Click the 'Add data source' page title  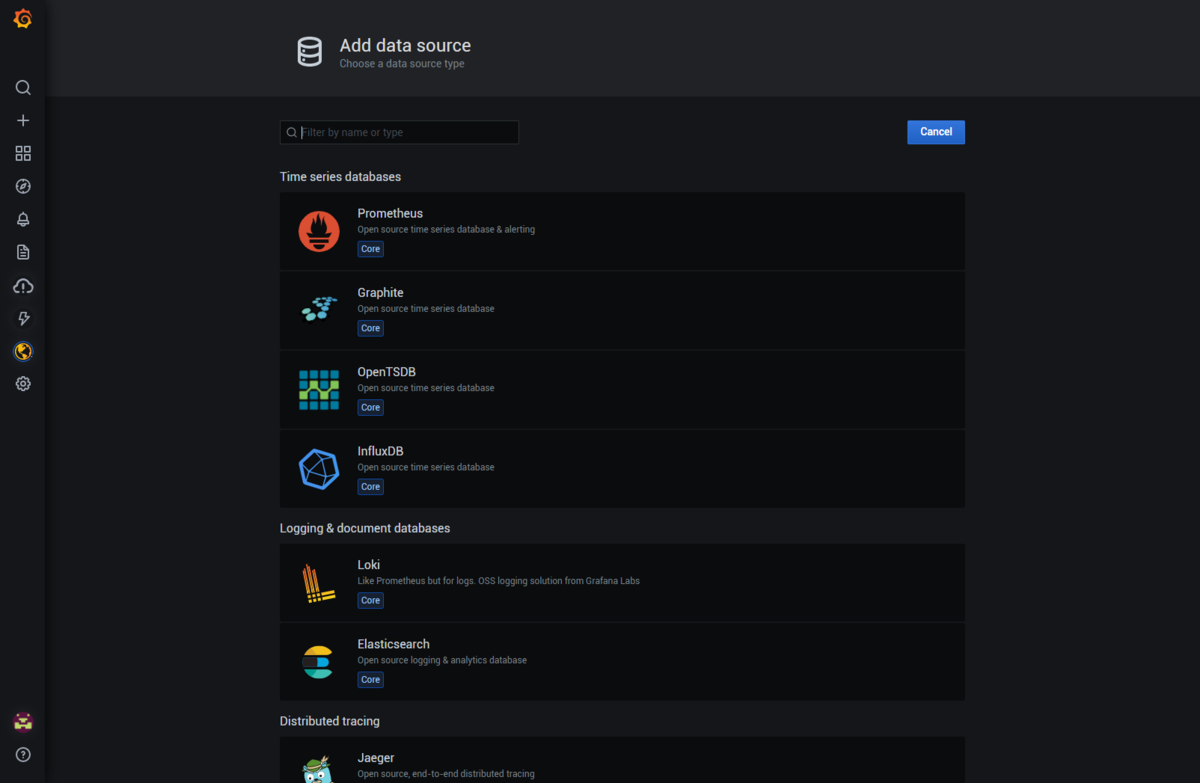405,45
